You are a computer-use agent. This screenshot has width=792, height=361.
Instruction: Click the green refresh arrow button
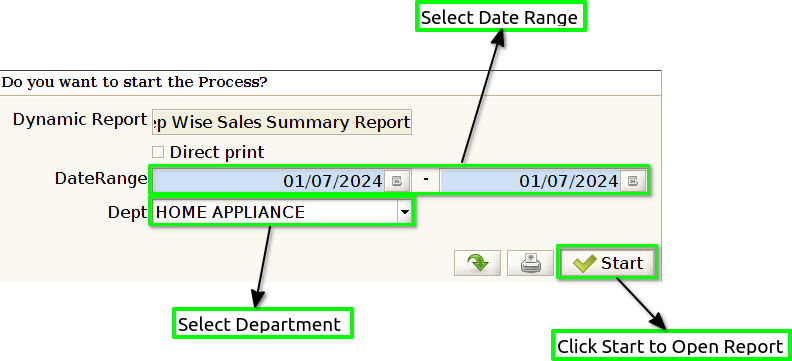477,263
